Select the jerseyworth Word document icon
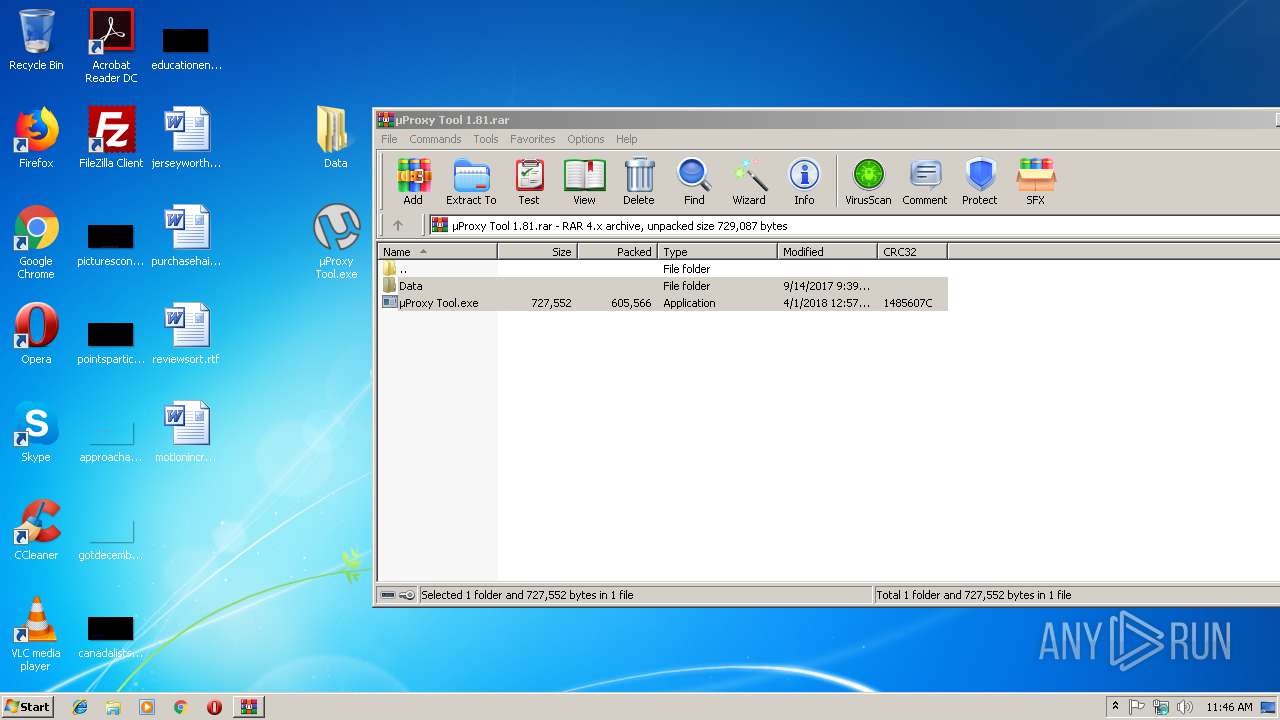 [x=186, y=138]
